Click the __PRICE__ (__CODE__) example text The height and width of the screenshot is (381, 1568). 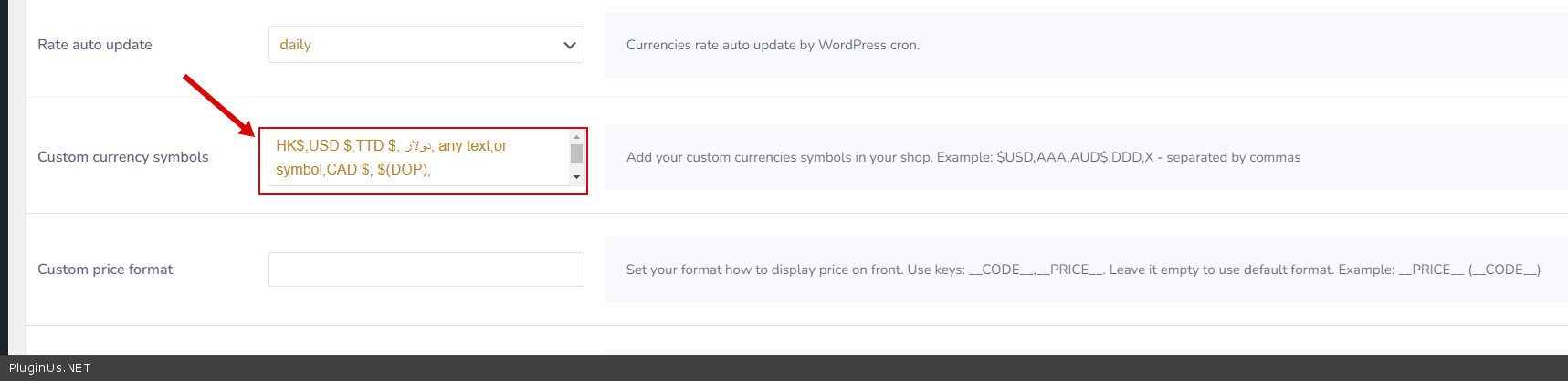pyautogui.click(x=1469, y=270)
